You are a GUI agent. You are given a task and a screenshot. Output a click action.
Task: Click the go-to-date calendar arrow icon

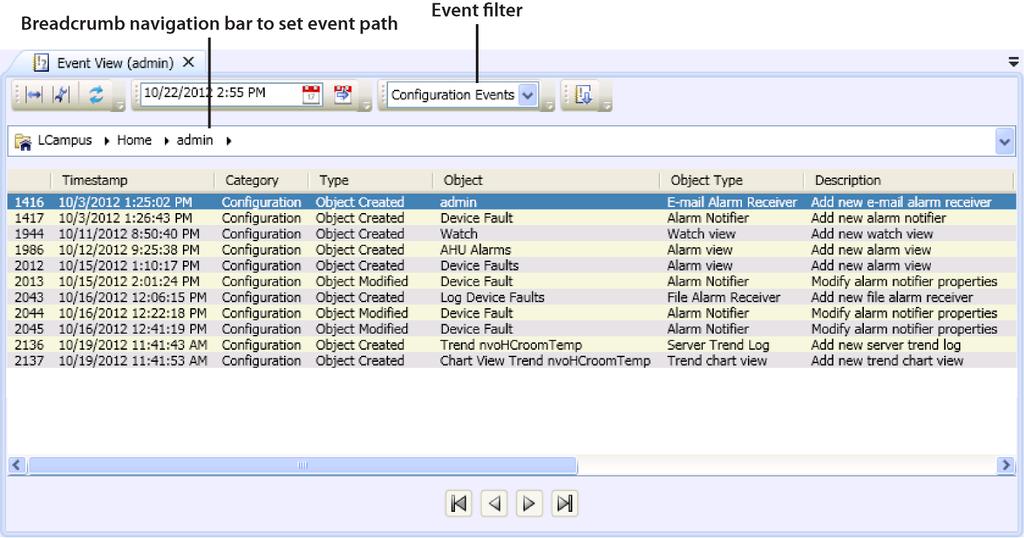pyautogui.click(x=343, y=95)
